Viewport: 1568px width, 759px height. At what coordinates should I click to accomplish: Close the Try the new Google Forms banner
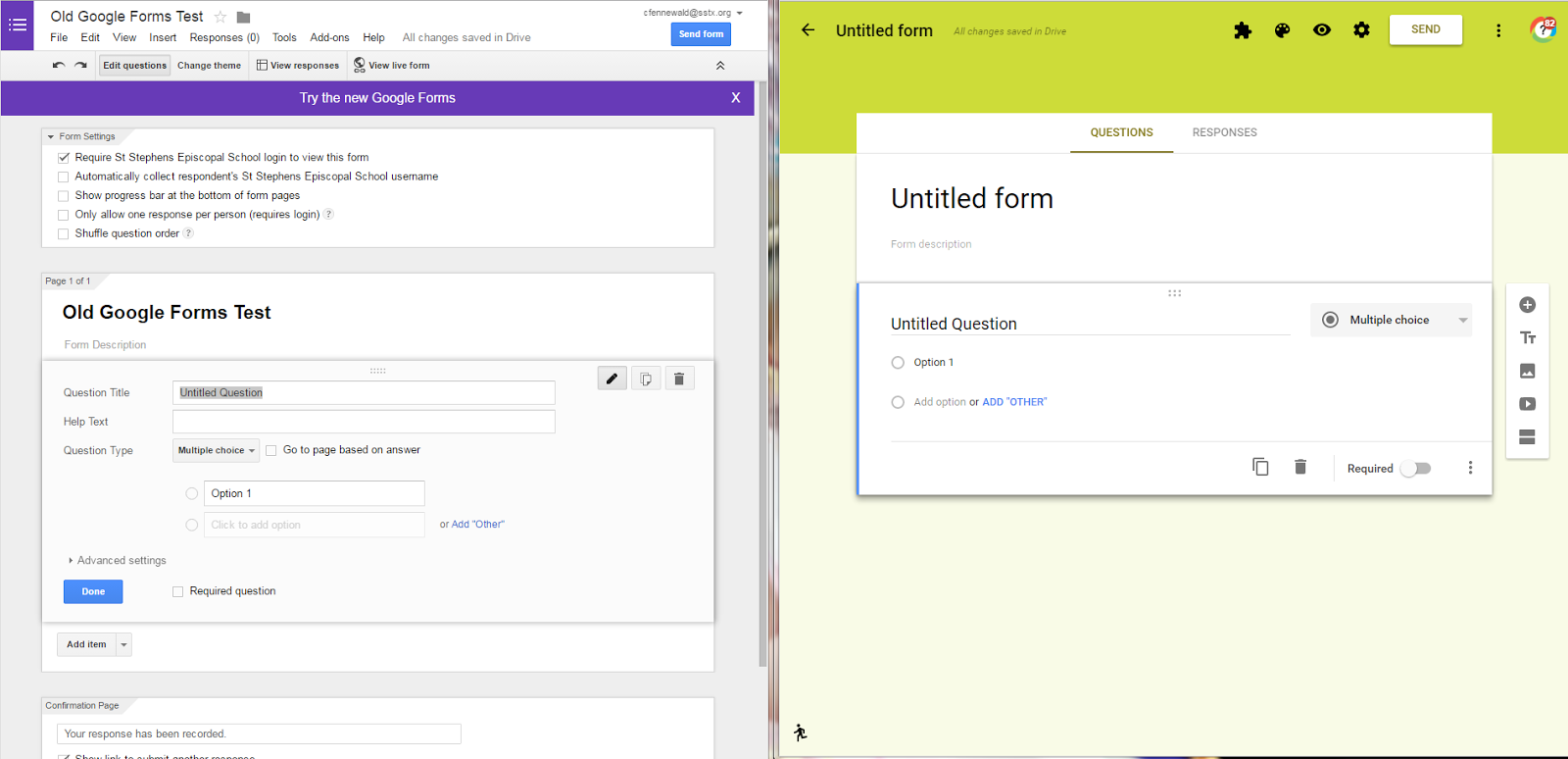coord(736,98)
